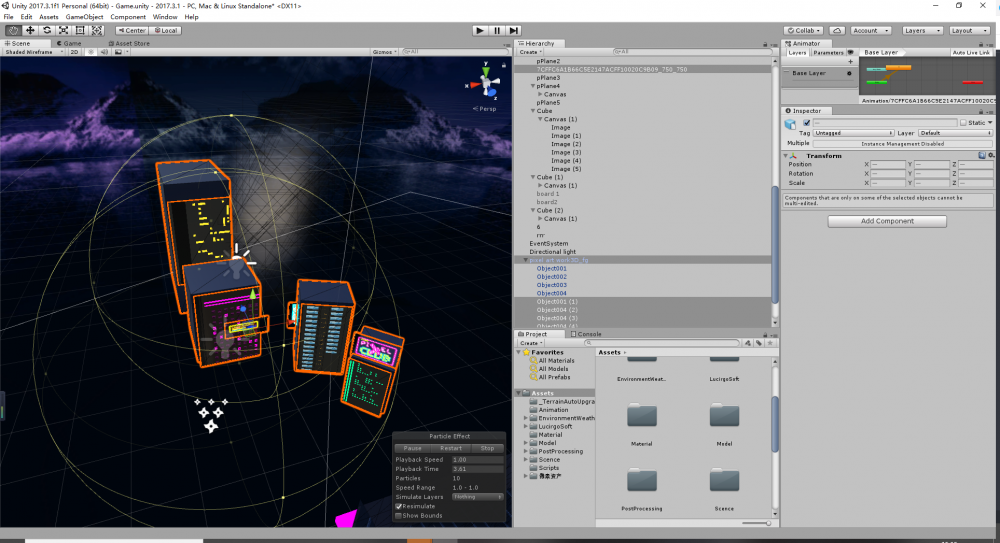Enable the Show Bounds checkbox
Screen dimensions: 1000x543
[399, 516]
